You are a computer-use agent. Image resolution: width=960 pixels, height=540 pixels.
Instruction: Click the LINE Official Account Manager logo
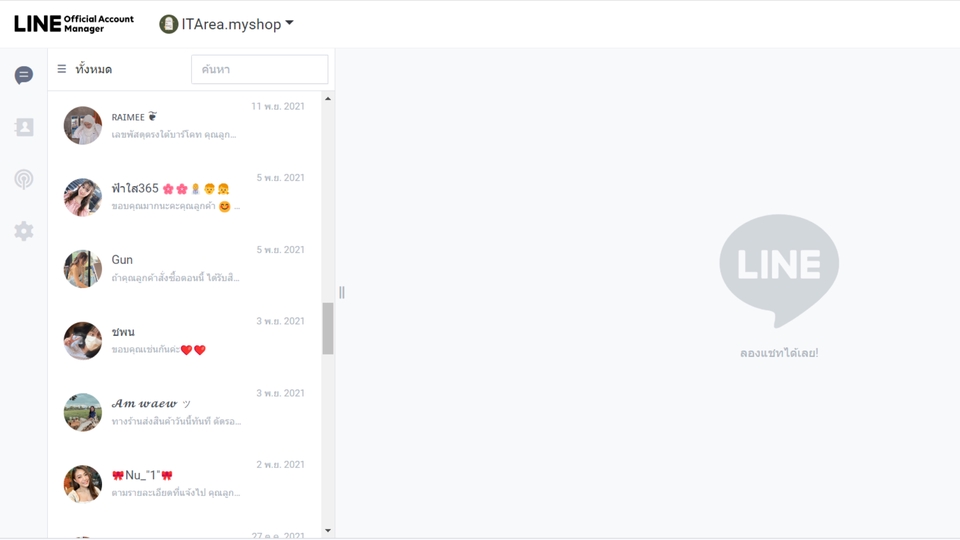[74, 24]
